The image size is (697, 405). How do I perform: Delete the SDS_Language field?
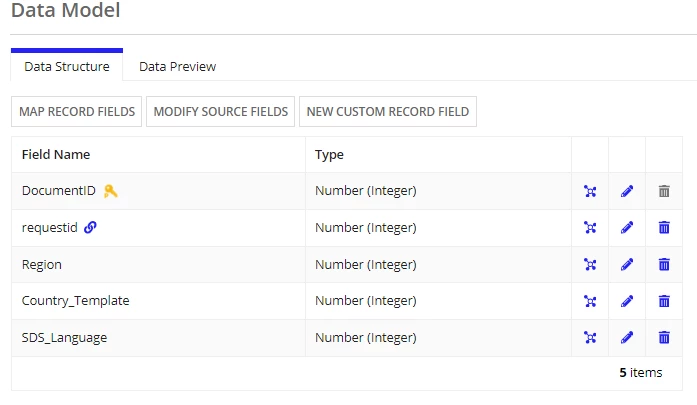(x=664, y=337)
